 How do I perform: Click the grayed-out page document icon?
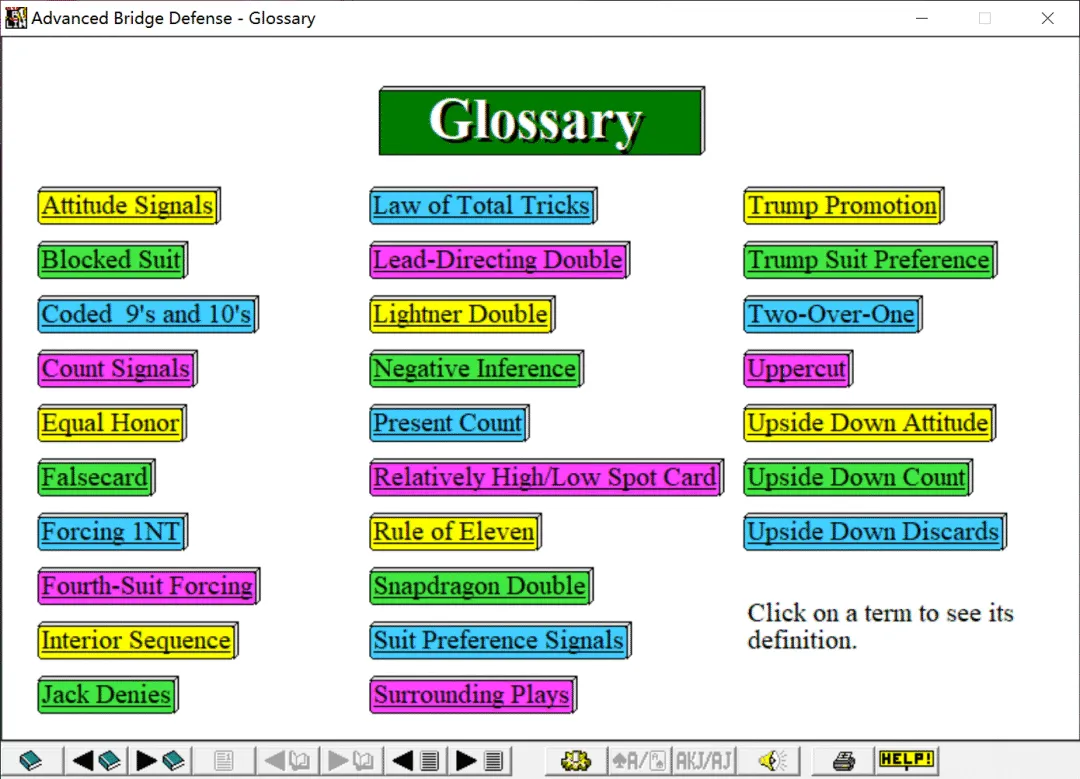223,760
